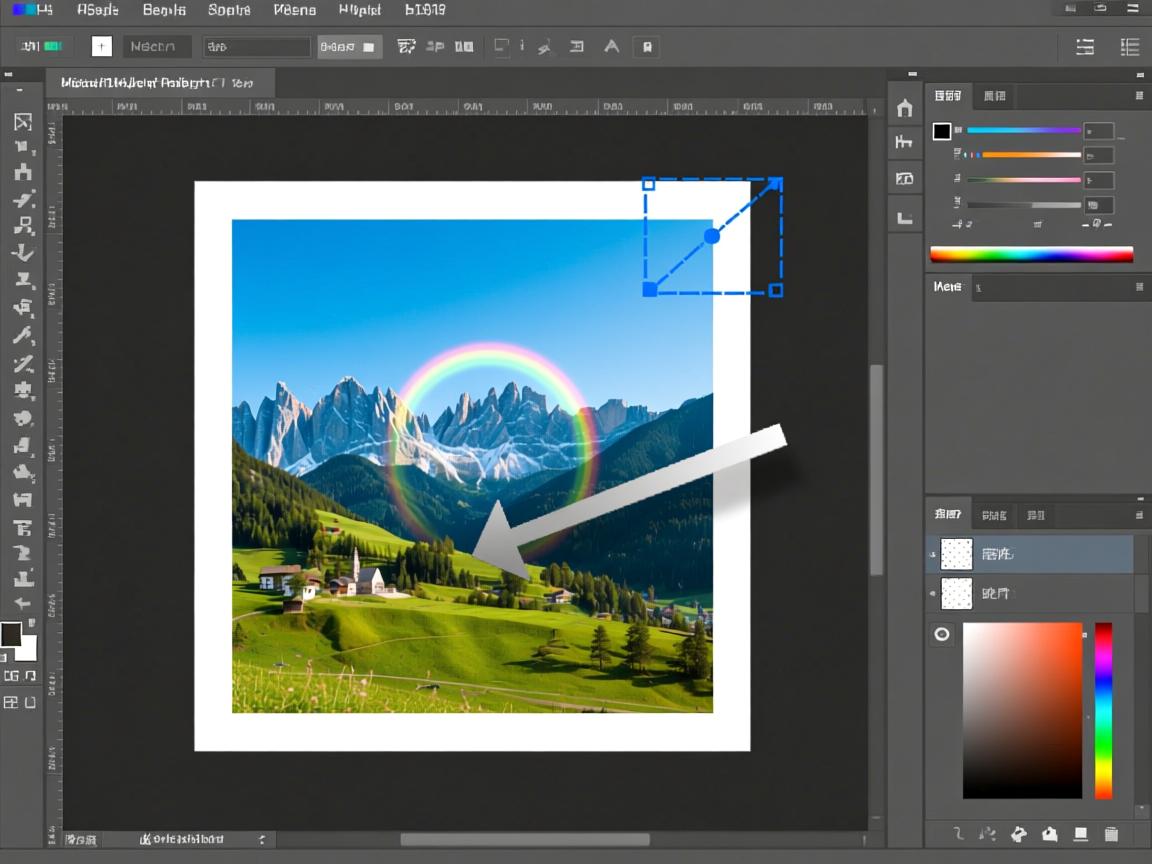Click the L-shaped icon in the right dock
This screenshot has width=1152, height=864.
904,217
